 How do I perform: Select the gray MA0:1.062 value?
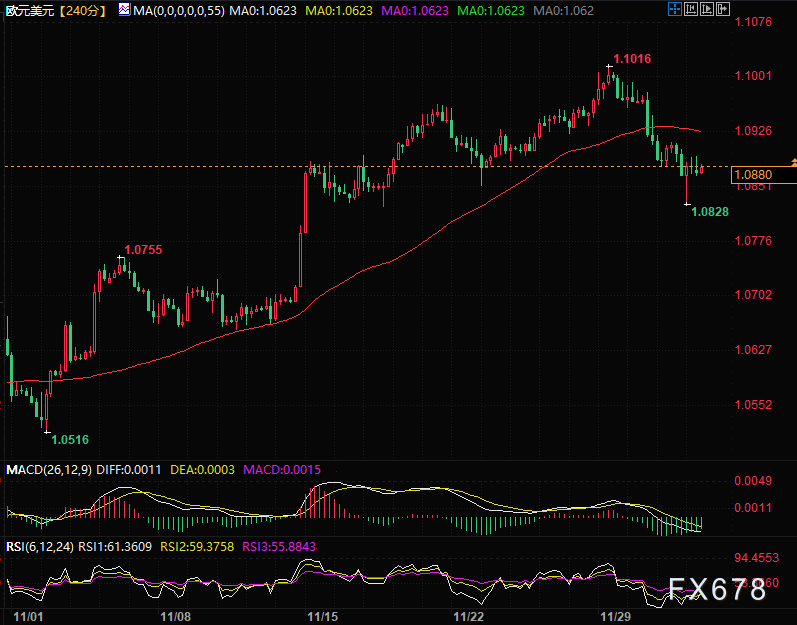click(x=563, y=10)
